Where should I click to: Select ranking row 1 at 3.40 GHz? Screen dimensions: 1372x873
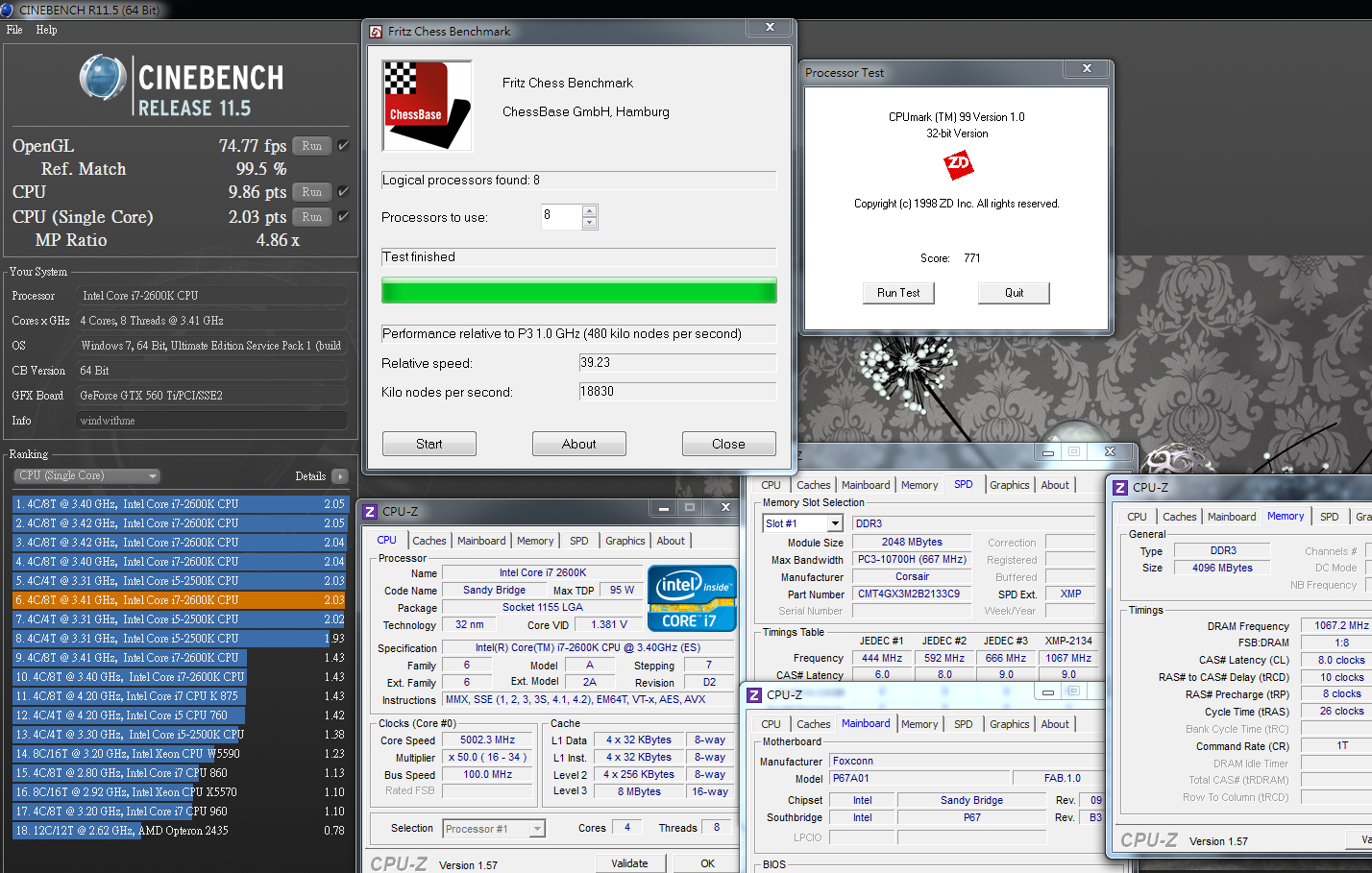tap(180, 504)
